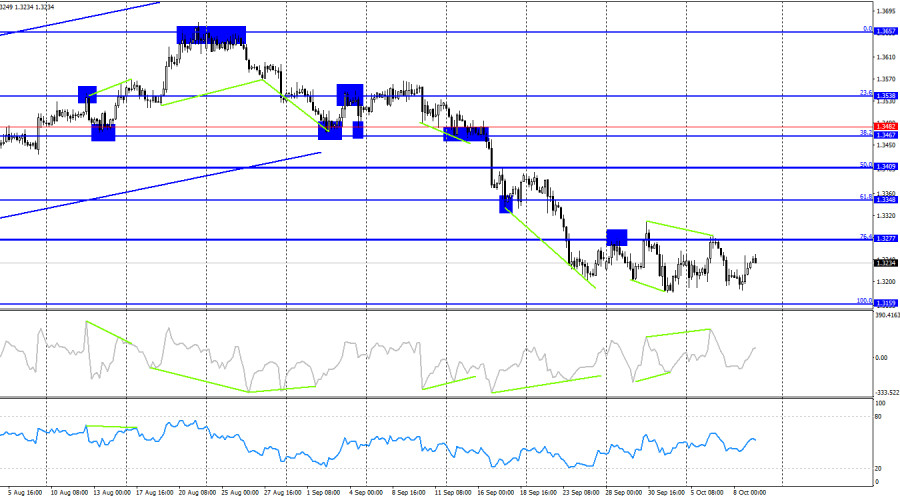Click the 80 level on lower indicator scale

878,417
